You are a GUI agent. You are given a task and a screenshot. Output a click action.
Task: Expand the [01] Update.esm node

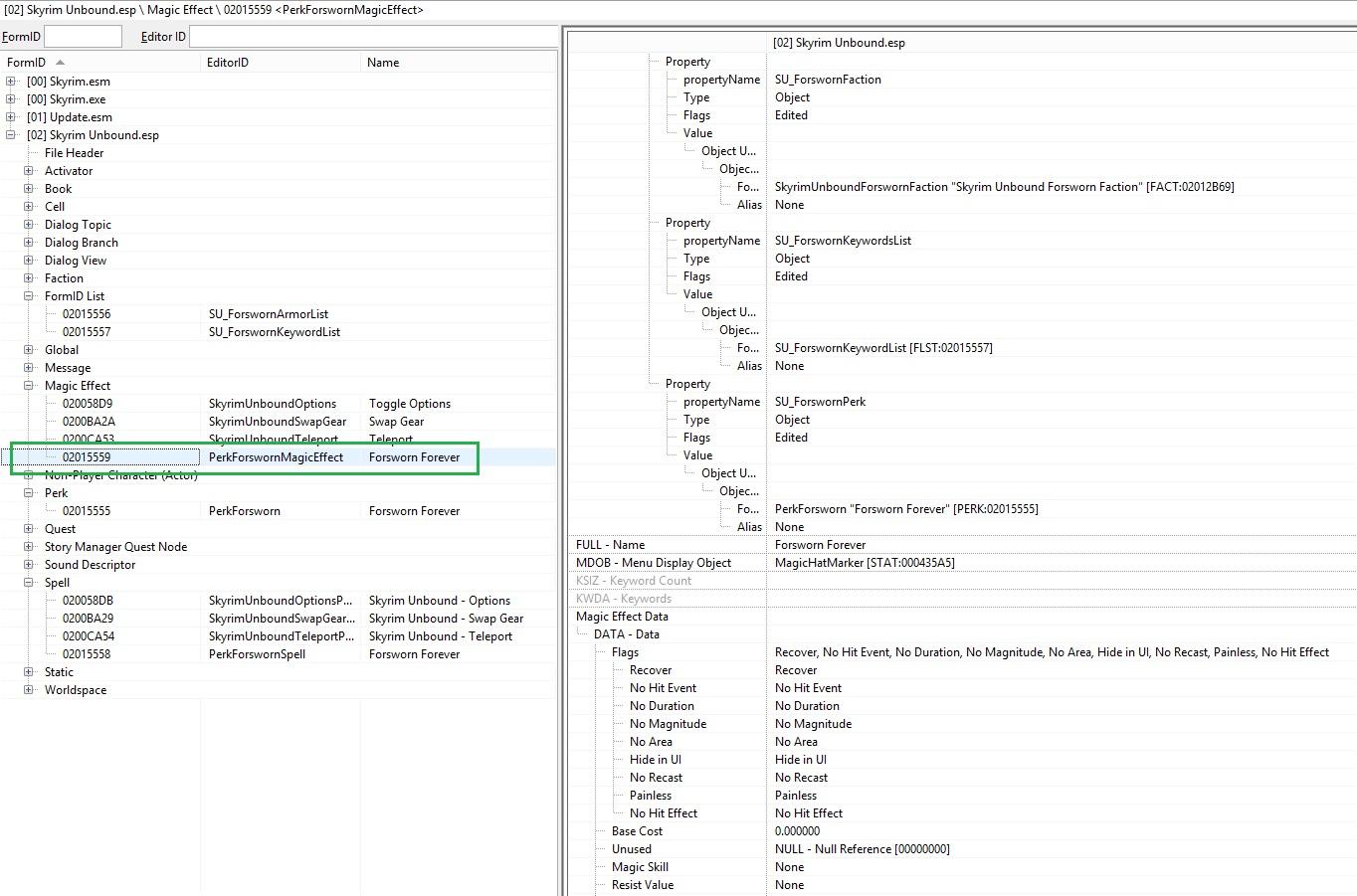pos(11,117)
